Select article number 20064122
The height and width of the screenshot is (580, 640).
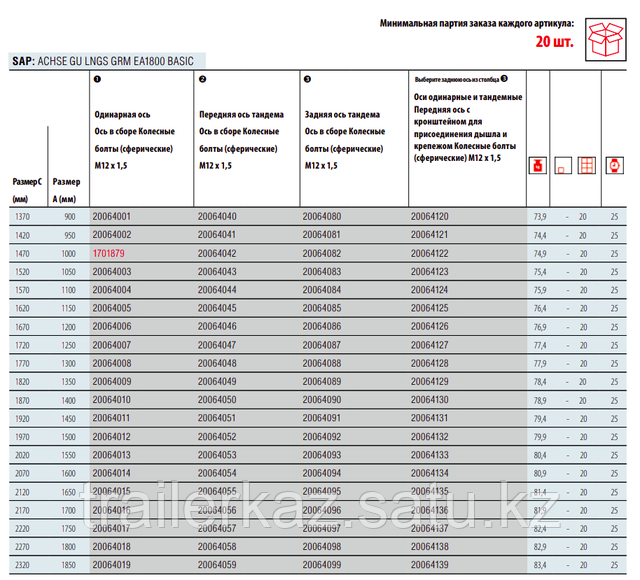tap(429, 253)
